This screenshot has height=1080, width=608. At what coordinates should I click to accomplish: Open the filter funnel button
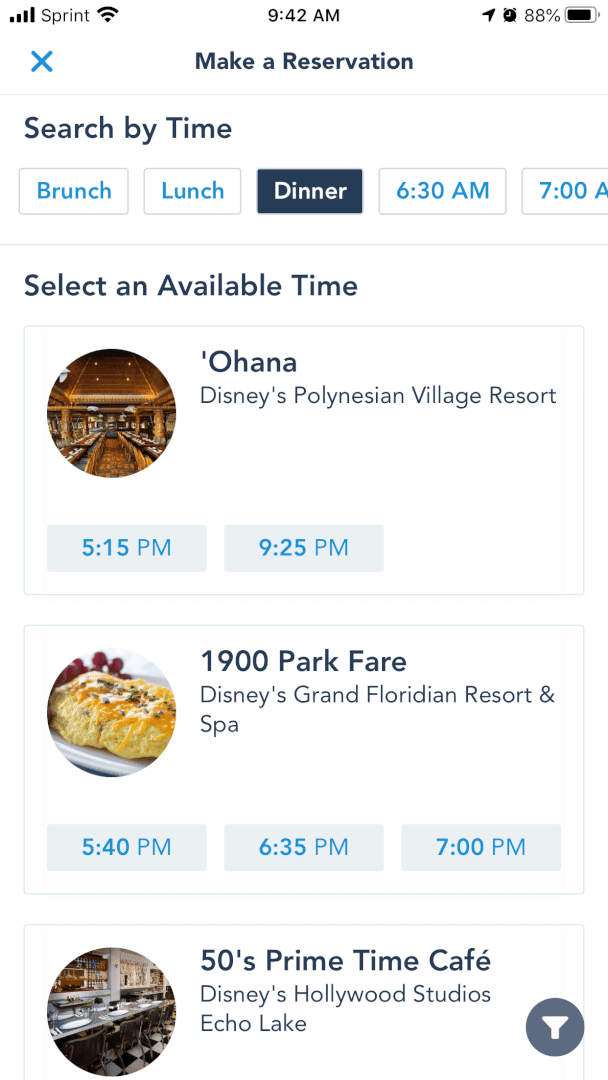click(555, 1026)
